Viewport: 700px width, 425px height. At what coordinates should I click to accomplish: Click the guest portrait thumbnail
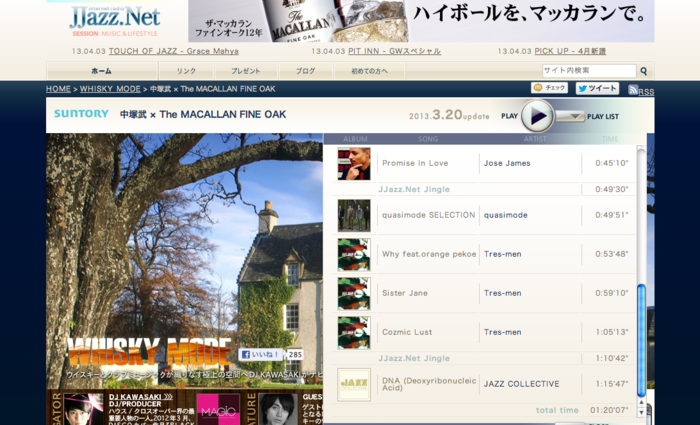pos(278,409)
